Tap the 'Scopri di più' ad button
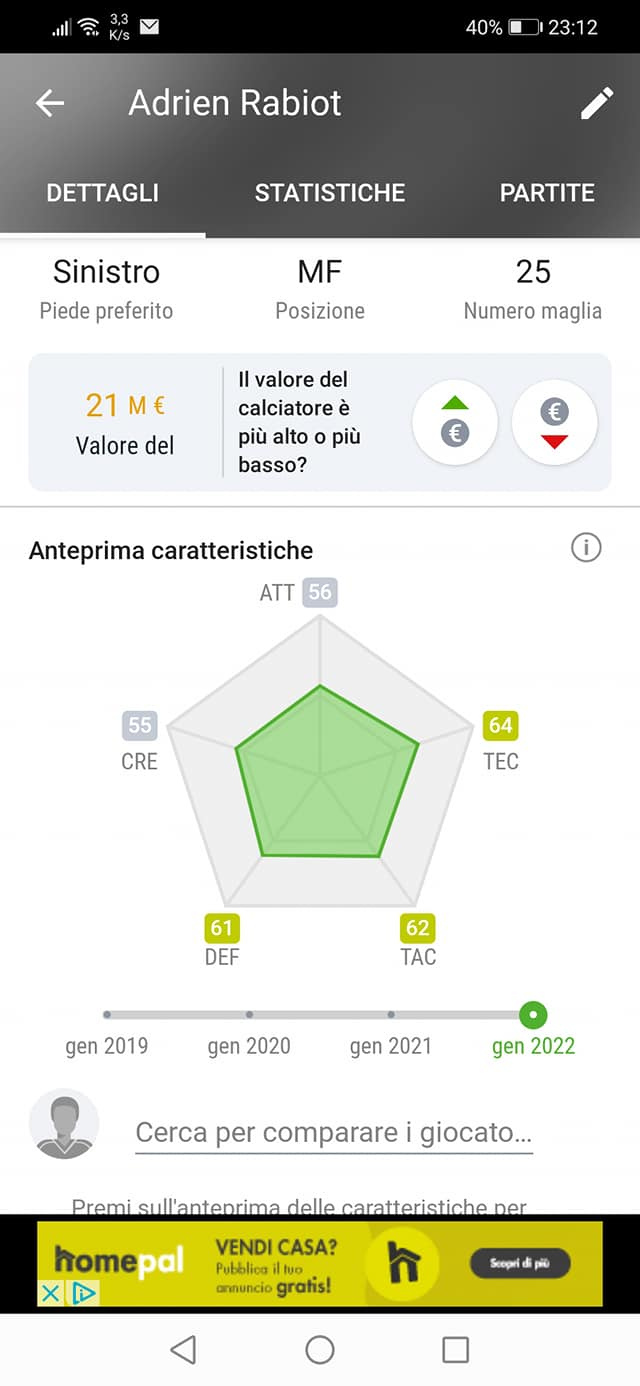 520,1263
